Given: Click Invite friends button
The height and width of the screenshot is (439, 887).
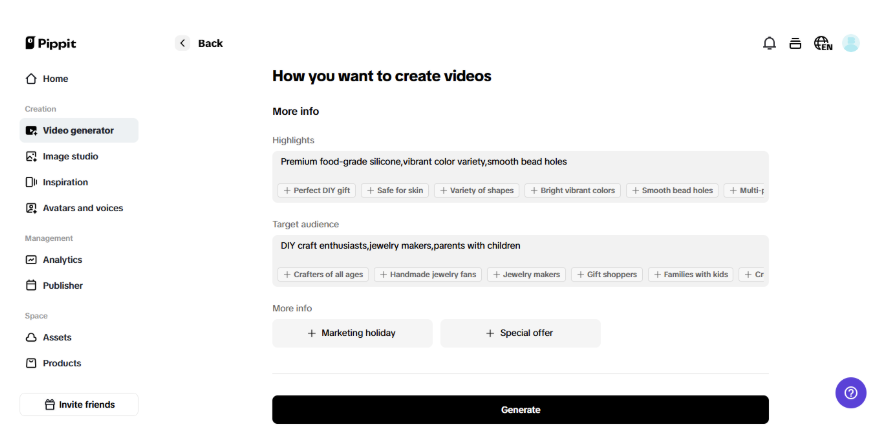Looking at the screenshot, I should [79, 404].
